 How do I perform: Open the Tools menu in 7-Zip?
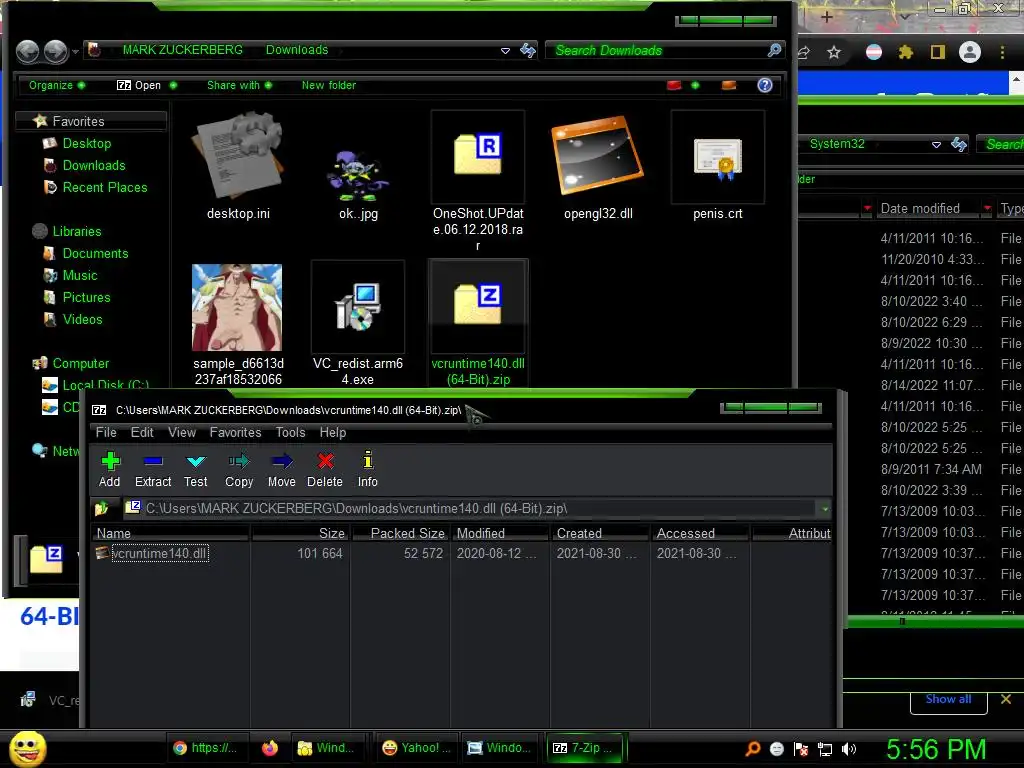click(290, 432)
